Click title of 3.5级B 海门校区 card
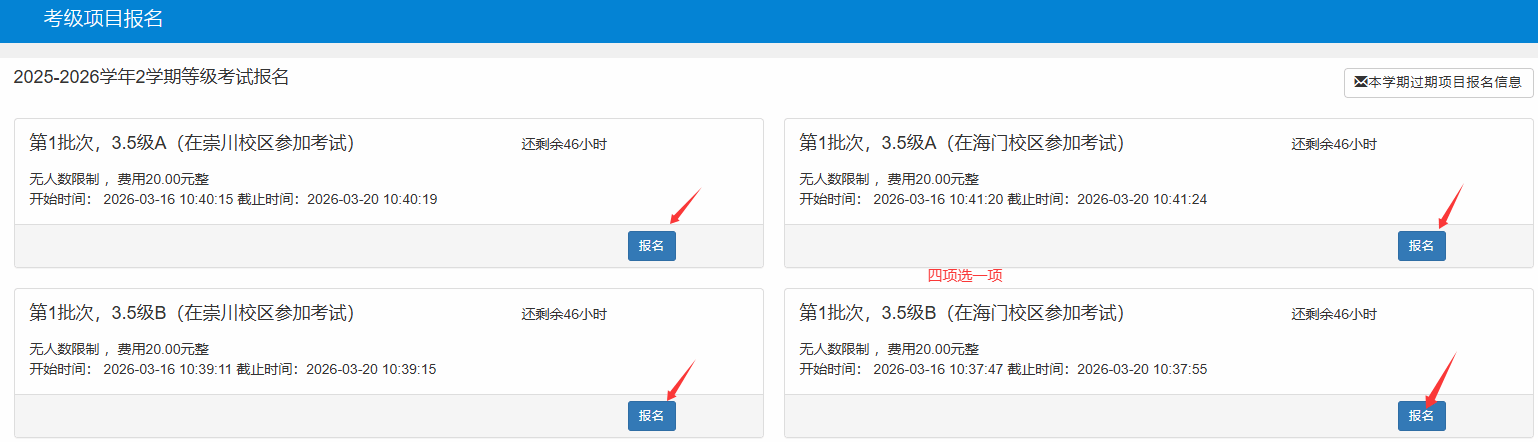The image size is (1538, 442). tap(961, 313)
